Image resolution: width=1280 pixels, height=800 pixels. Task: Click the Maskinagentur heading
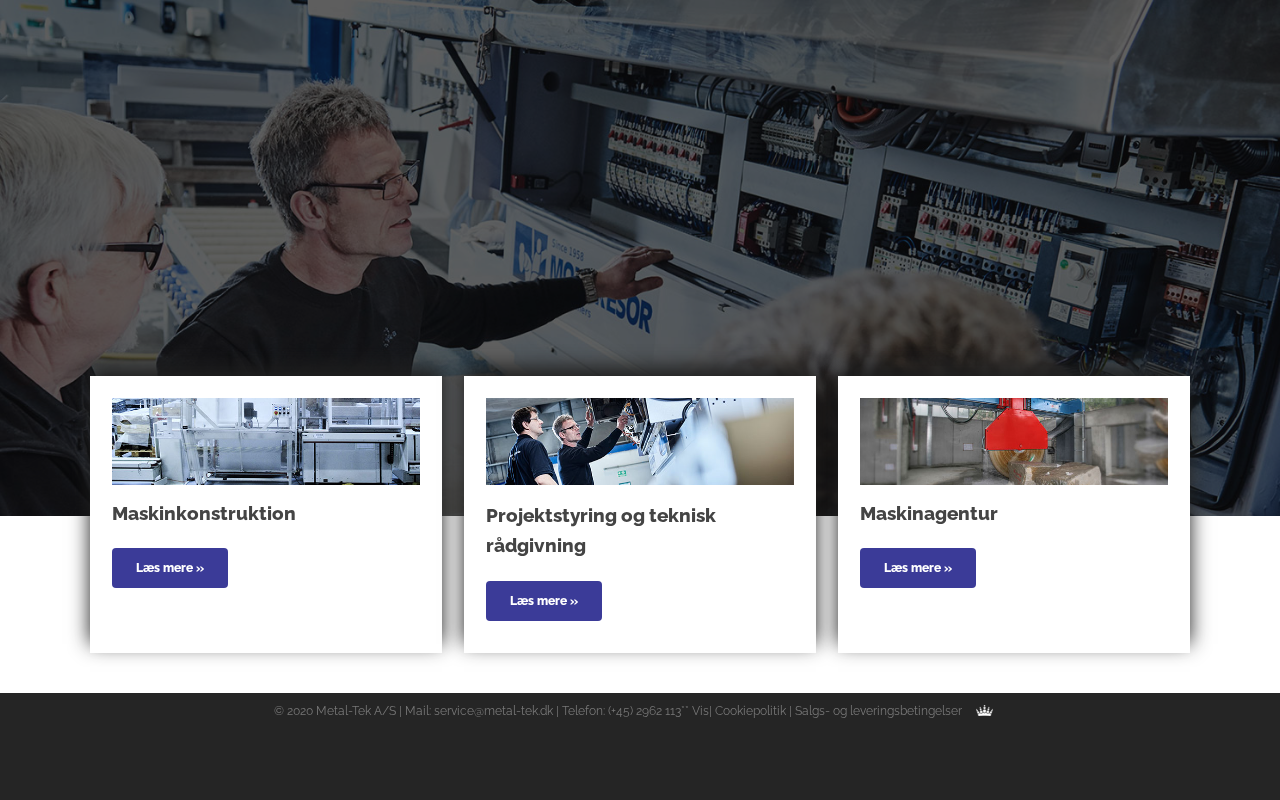929,514
